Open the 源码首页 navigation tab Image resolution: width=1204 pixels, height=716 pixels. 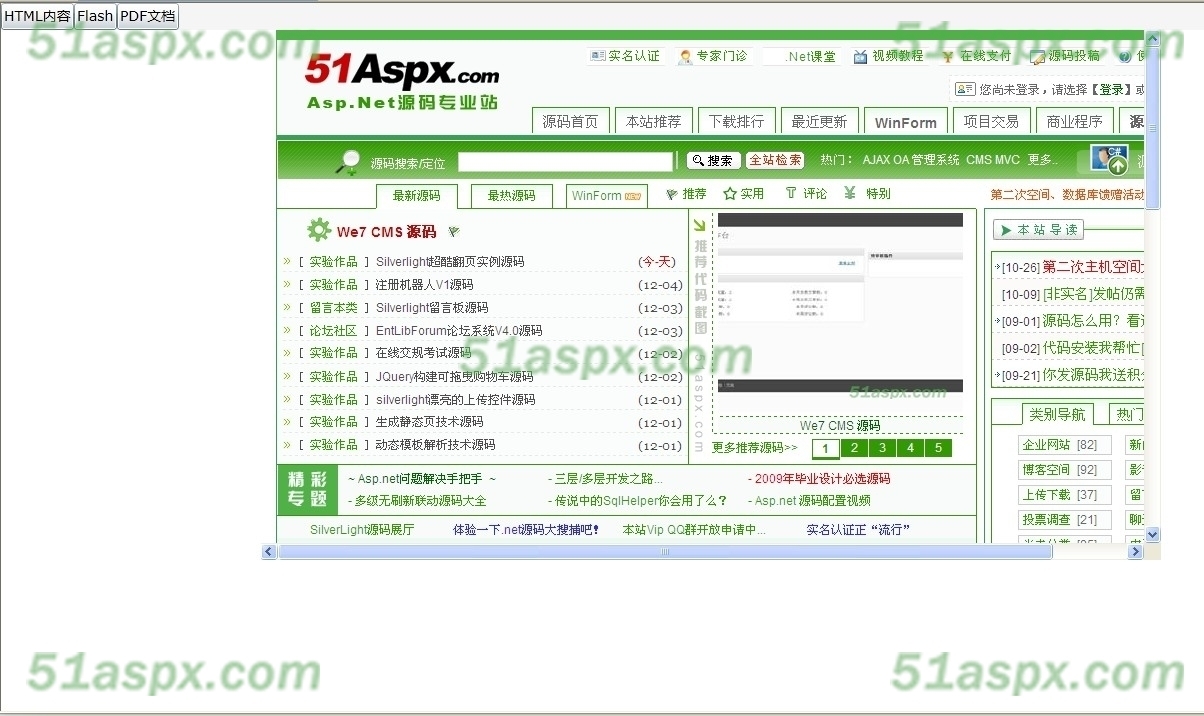[x=570, y=121]
